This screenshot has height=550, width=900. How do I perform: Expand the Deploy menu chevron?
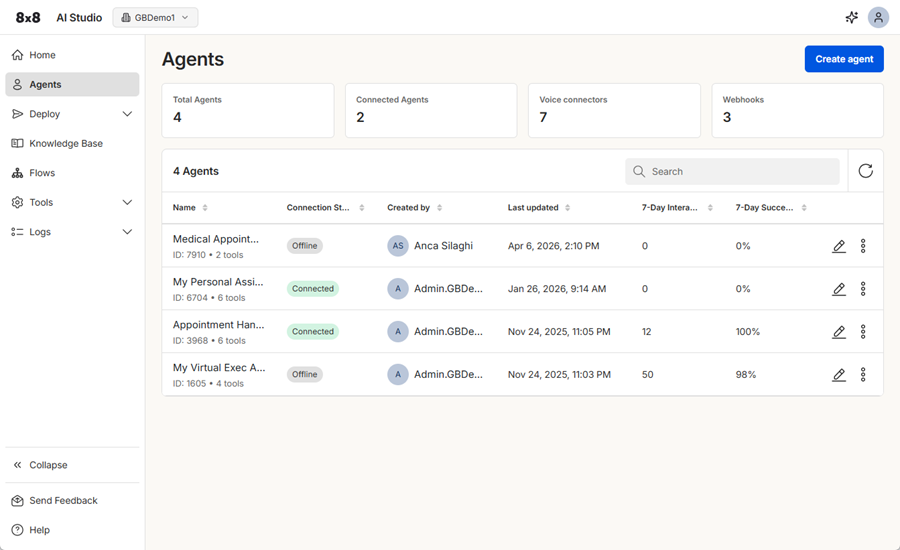coord(127,114)
